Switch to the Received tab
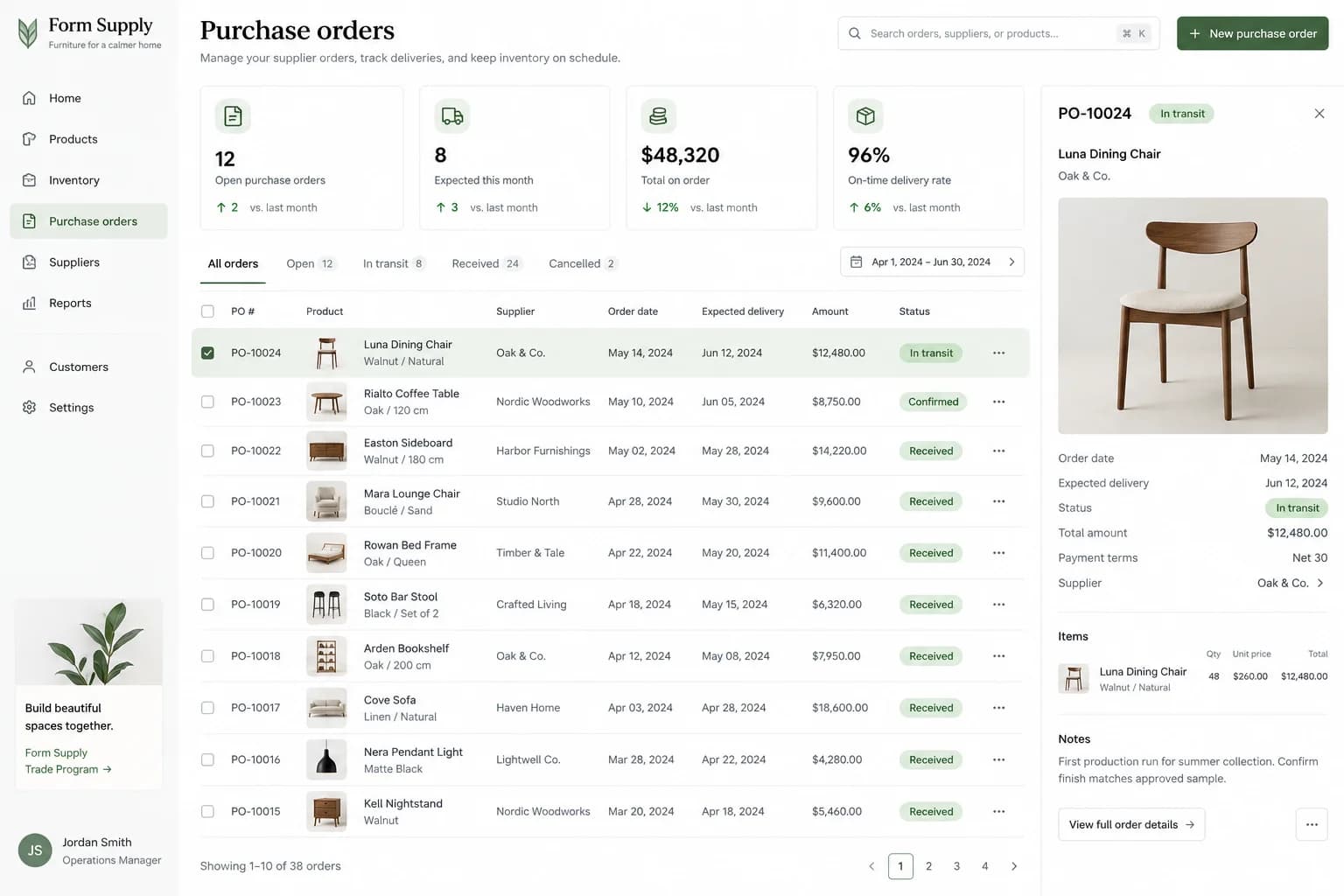The image size is (1344, 896). (x=486, y=263)
